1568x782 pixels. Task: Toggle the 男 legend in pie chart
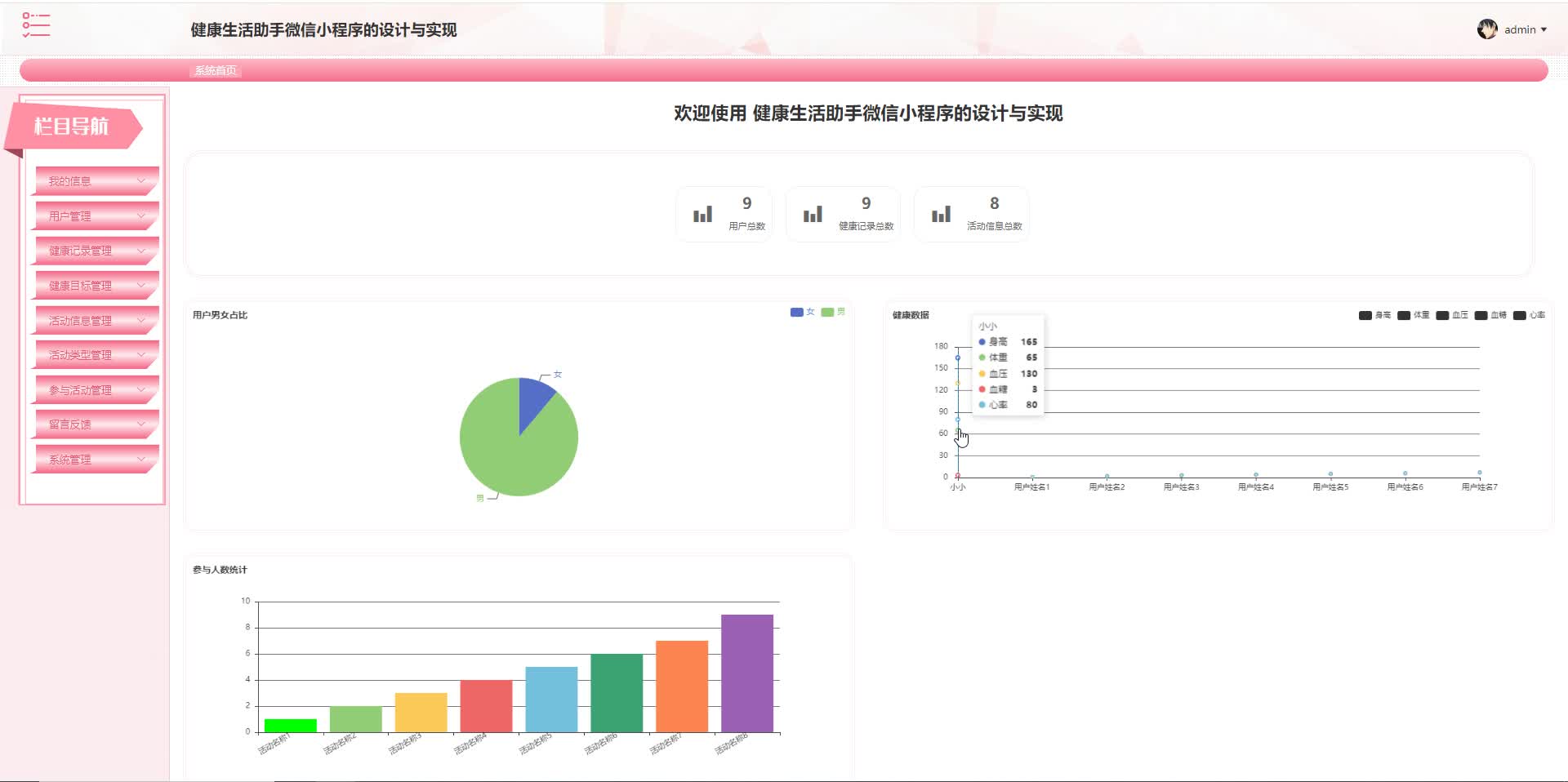833,312
